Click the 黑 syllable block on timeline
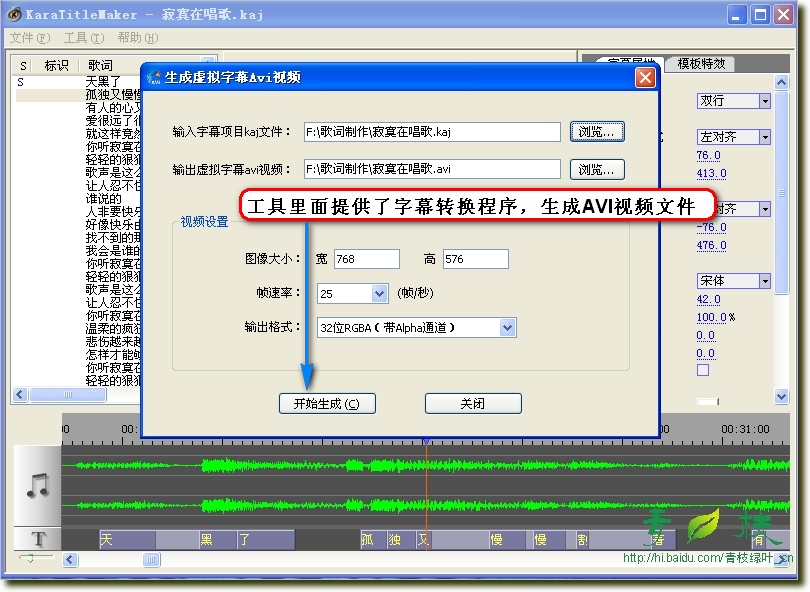Viewport: 810px width, 592px height. pos(219,540)
